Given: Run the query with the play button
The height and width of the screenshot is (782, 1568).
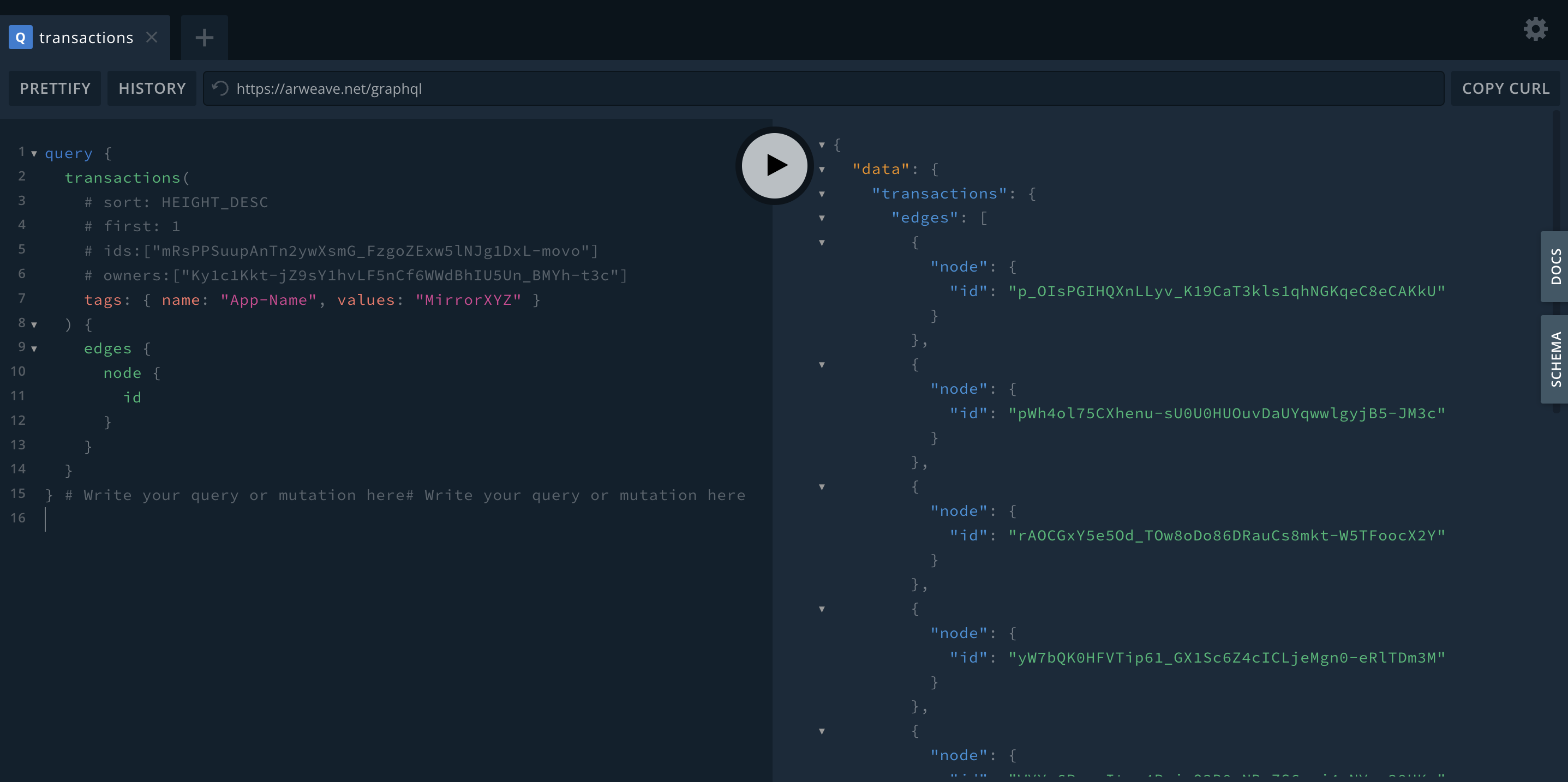Looking at the screenshot, I should [774, 165].
